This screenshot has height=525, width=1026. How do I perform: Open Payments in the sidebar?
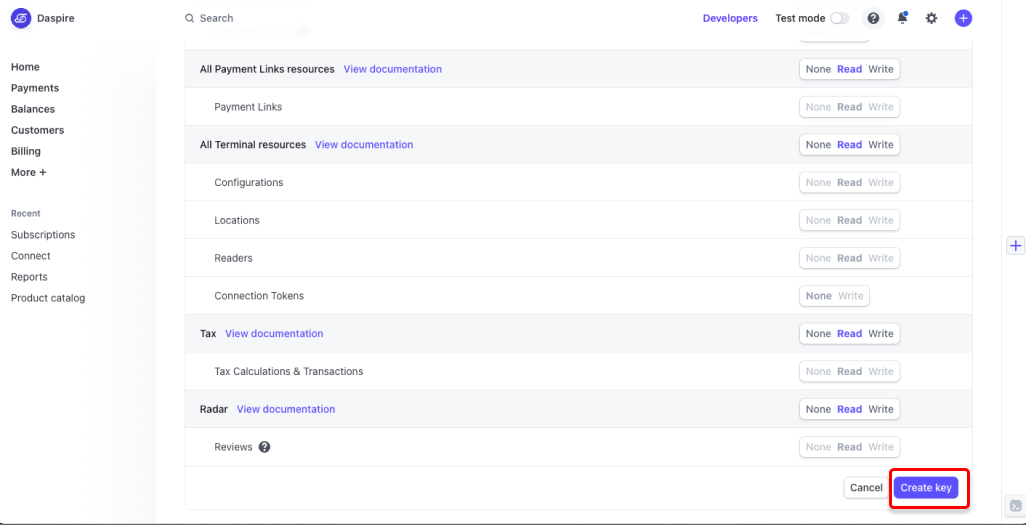(x=35, y=88)
